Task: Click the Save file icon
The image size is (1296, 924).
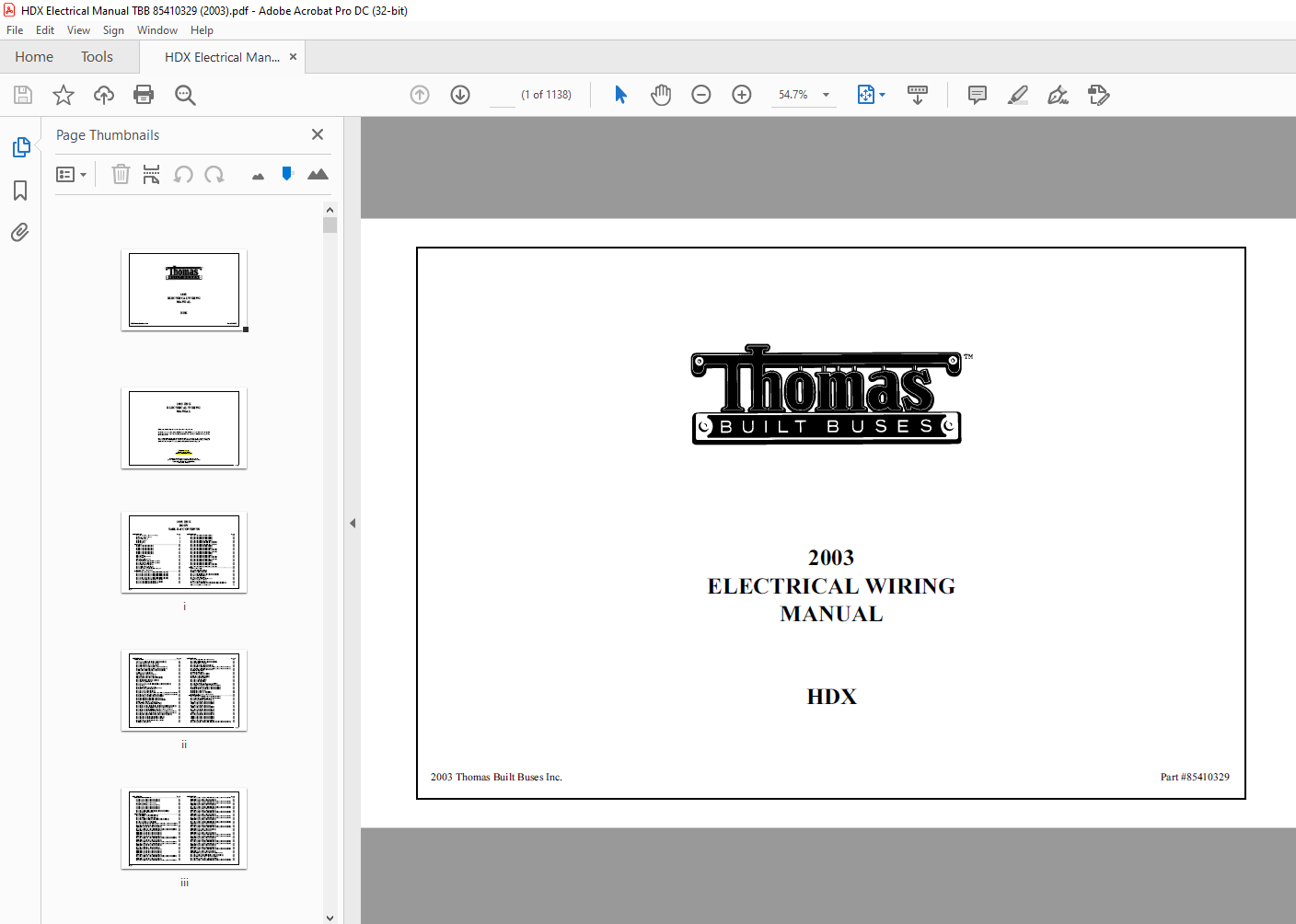Action: coord(23,95)
